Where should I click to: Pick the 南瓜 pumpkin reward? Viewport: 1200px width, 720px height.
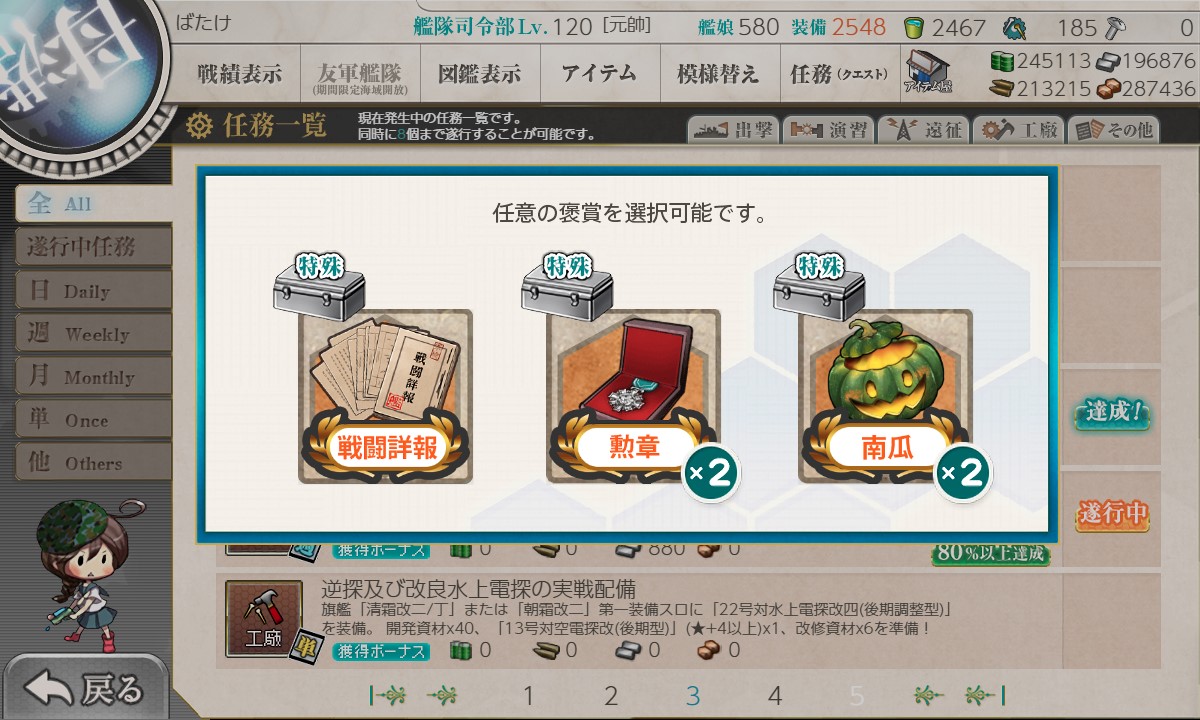coord(886,396)
